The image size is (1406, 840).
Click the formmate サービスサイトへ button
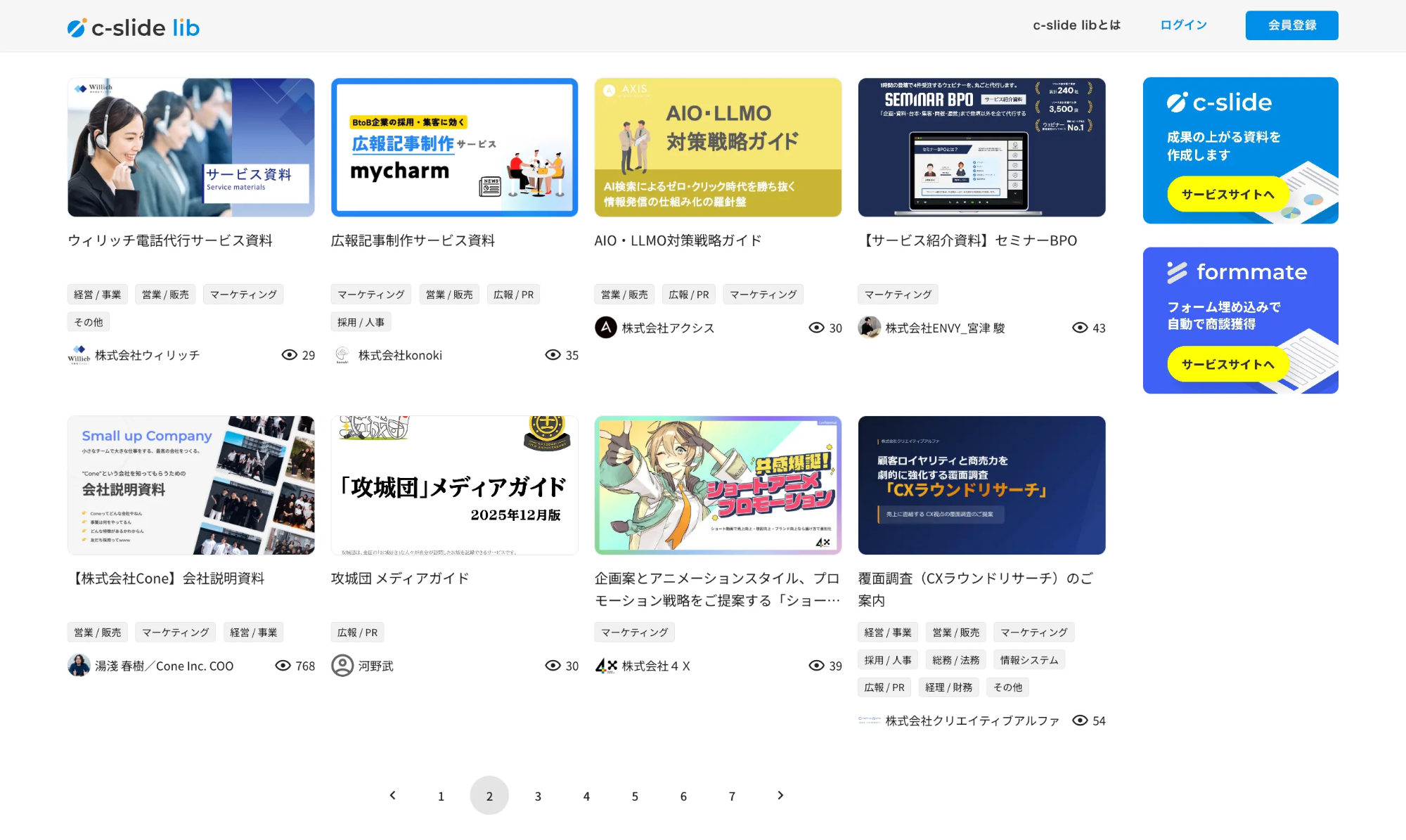[x=1227, y=364]
